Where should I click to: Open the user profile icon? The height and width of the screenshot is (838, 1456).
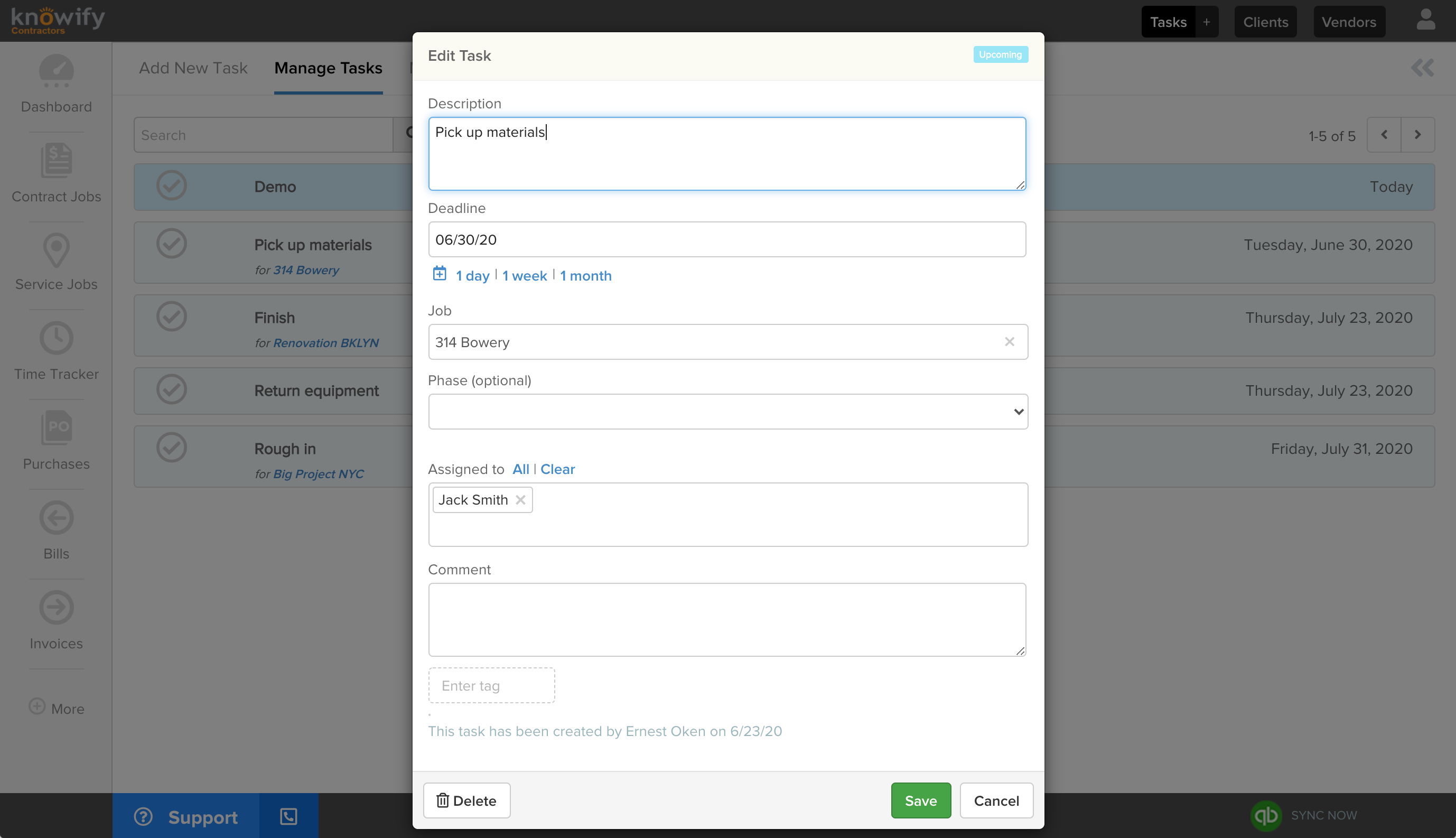tap(1425, 20)
